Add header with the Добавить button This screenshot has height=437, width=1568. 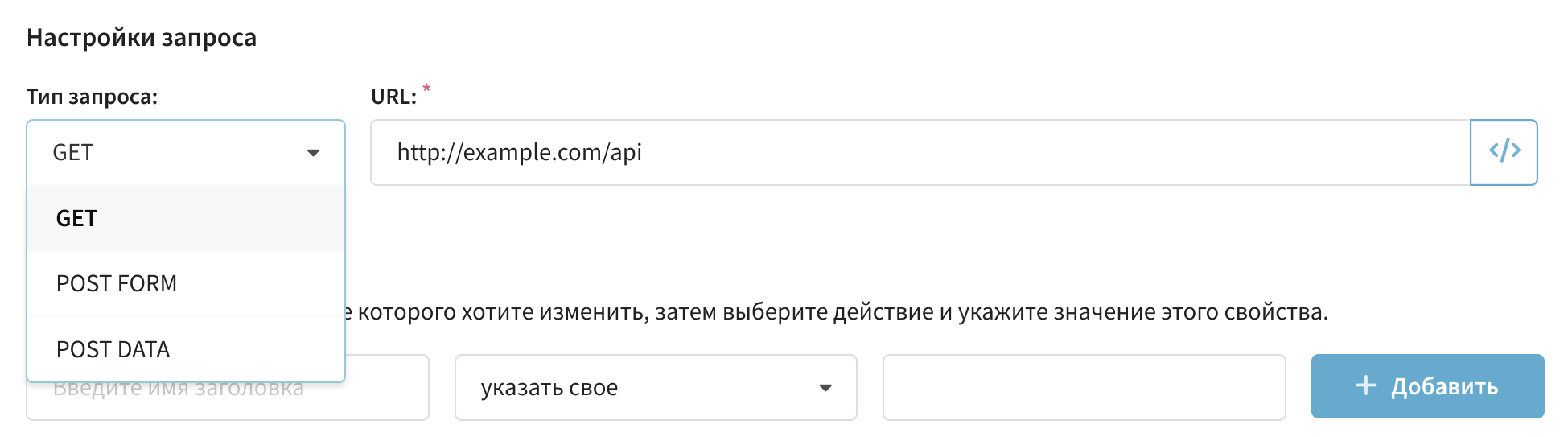[1427, 386]
